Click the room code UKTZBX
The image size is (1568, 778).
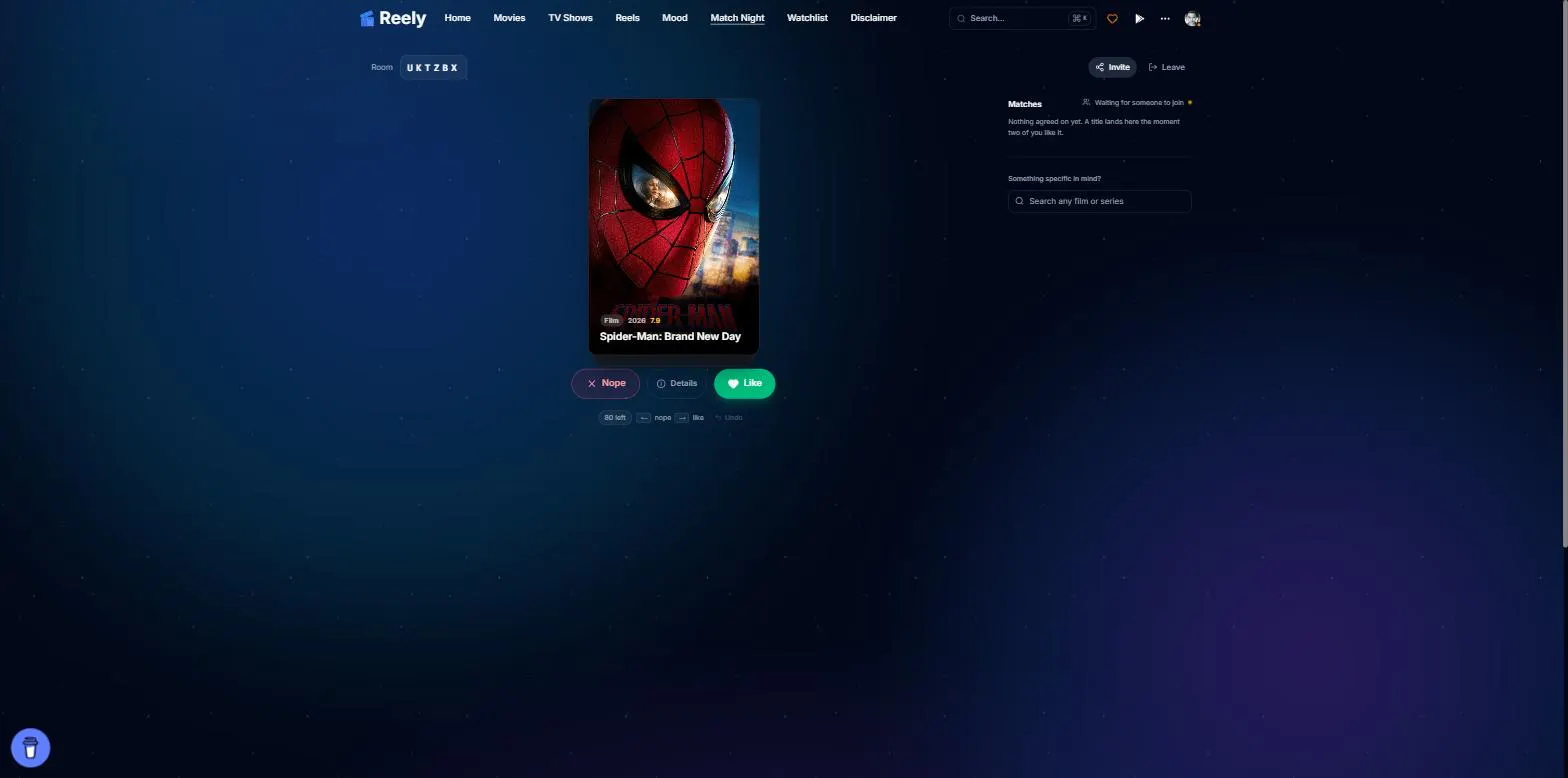point(433,67)
